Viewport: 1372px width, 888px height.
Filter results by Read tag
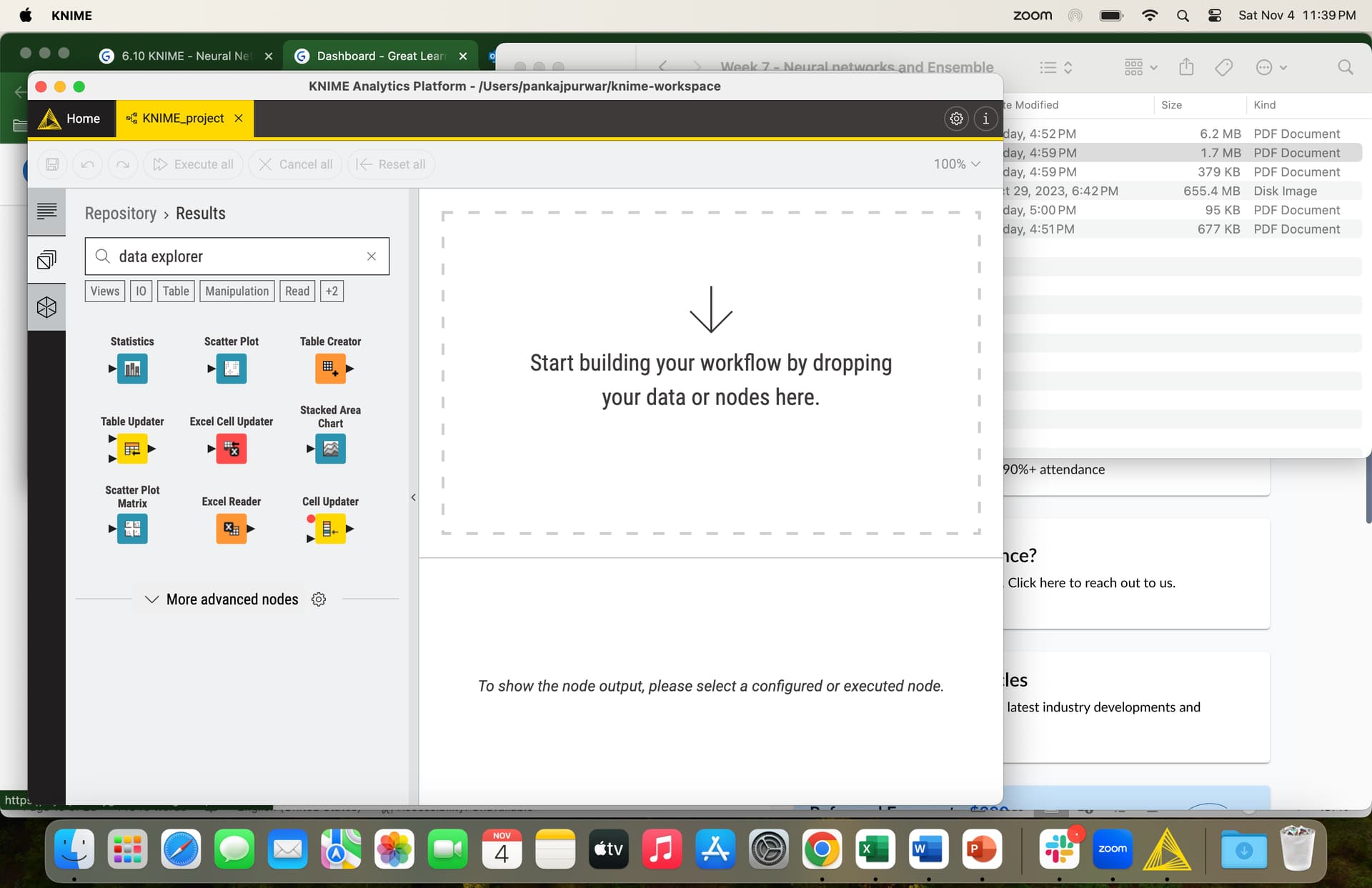tap(297, 291)
